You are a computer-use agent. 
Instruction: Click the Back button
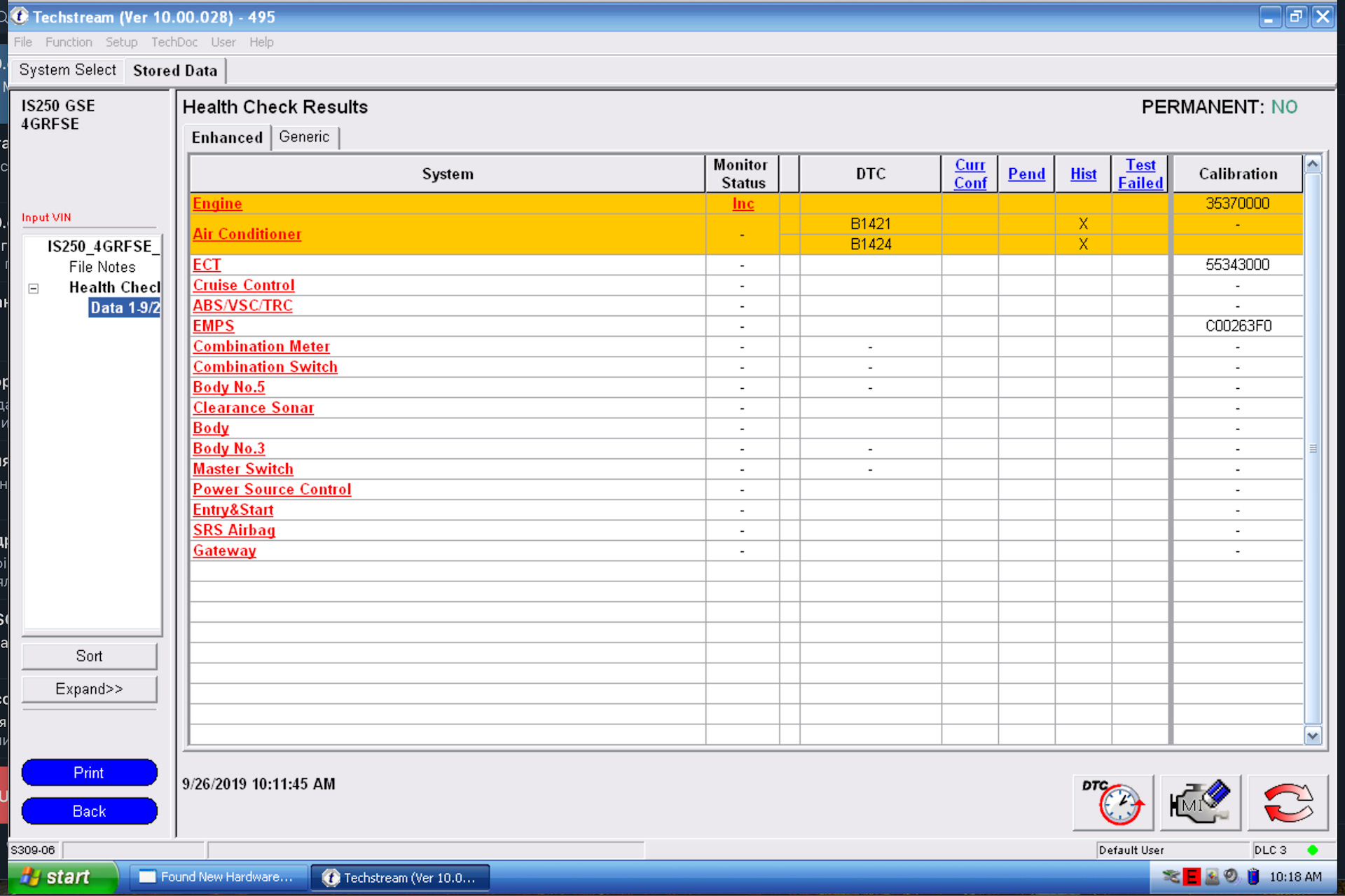(x=89, y=810)
